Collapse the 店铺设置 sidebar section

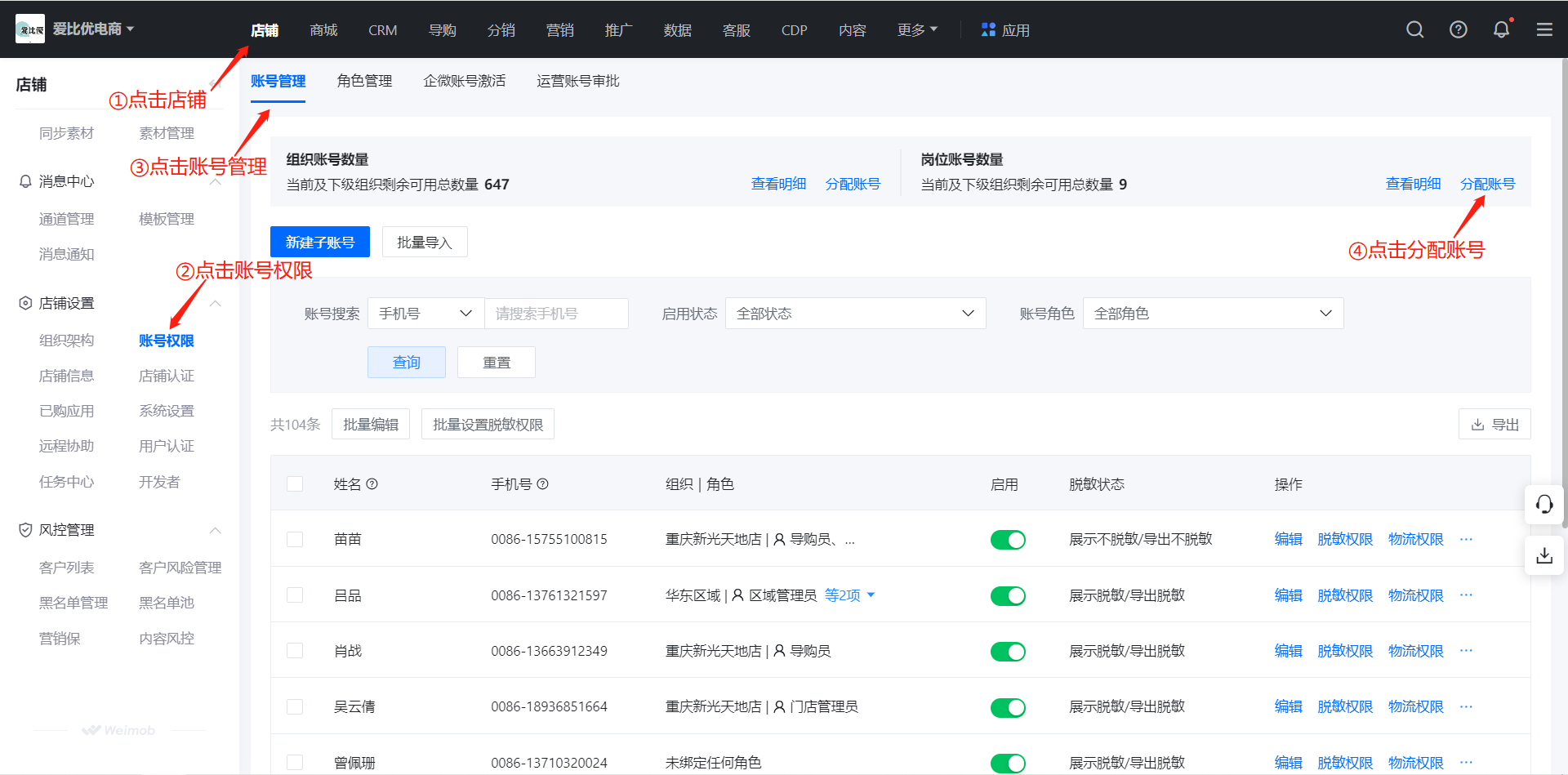click(x=216, y=304)
